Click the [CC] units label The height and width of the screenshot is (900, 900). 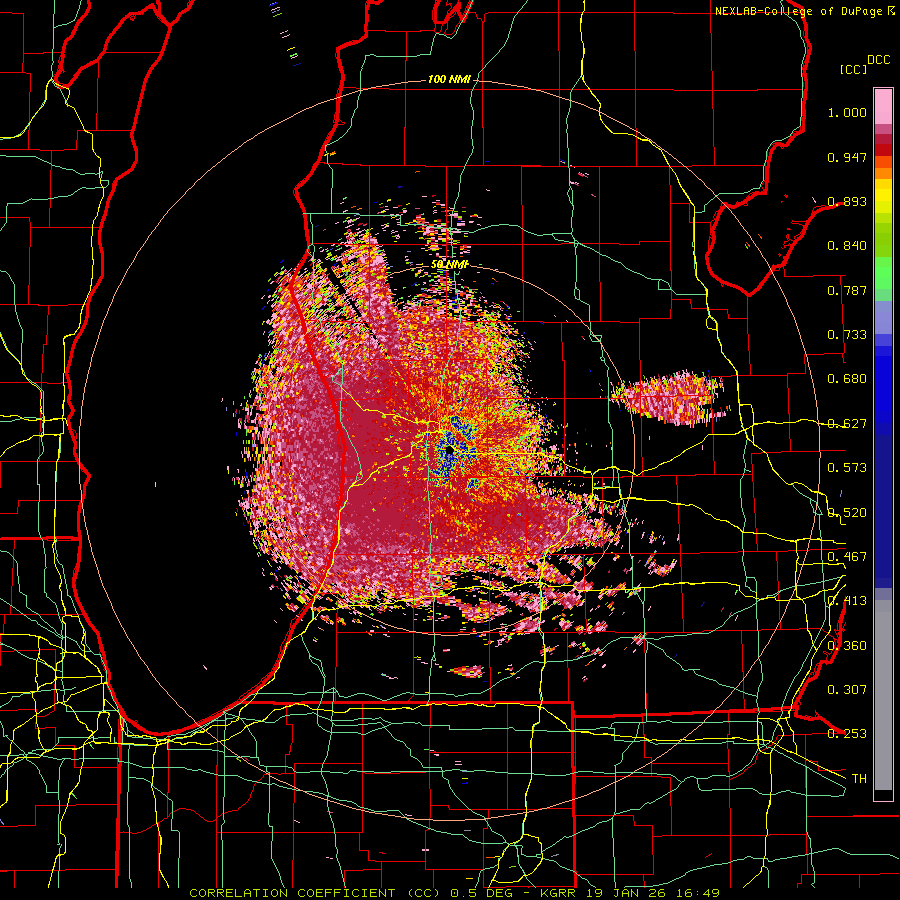click(x=854, y=69)
